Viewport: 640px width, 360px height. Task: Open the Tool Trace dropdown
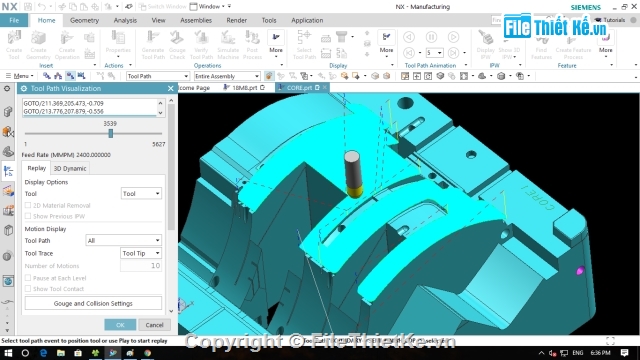[x=141, y=253]
